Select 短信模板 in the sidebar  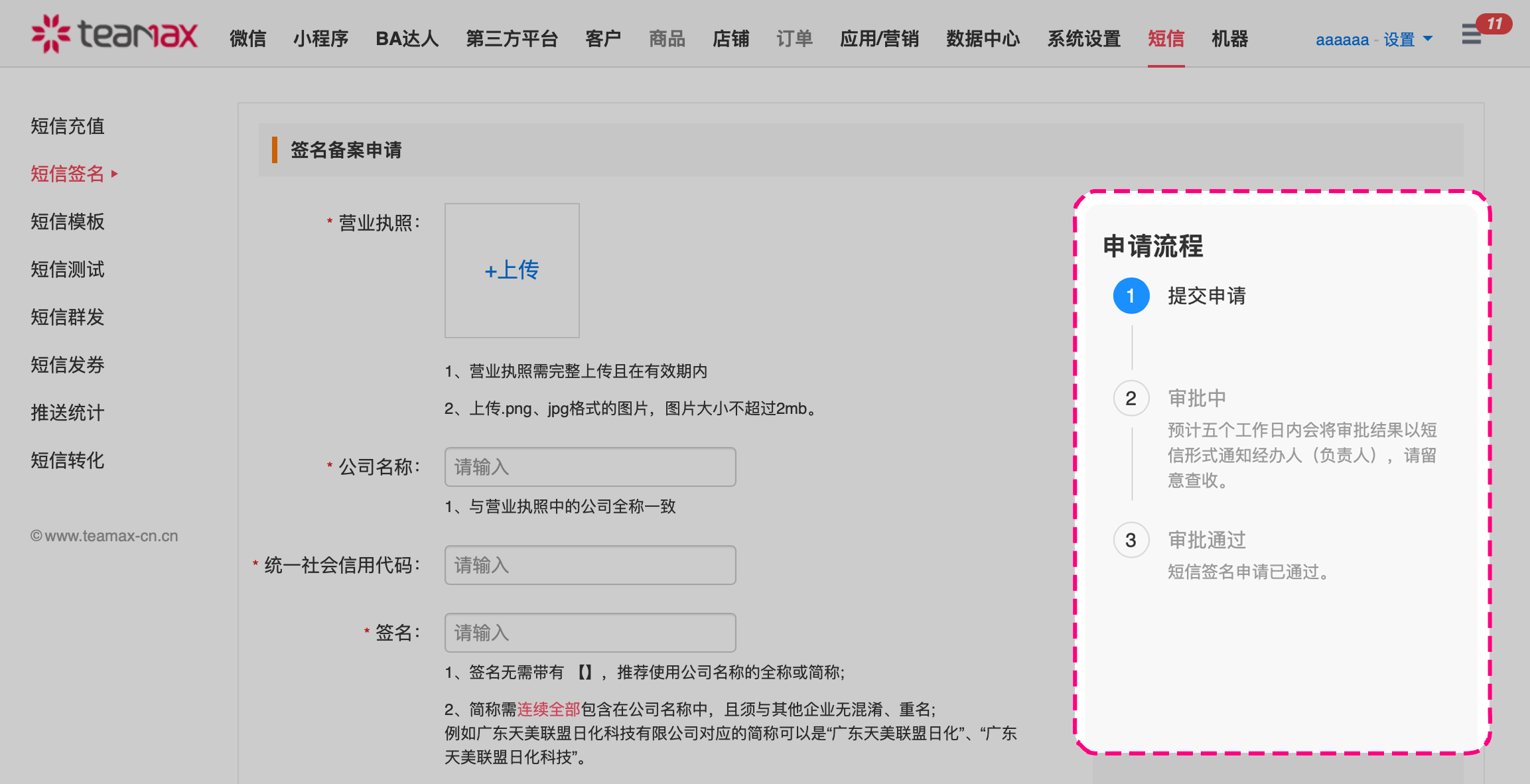coord(67,222)
